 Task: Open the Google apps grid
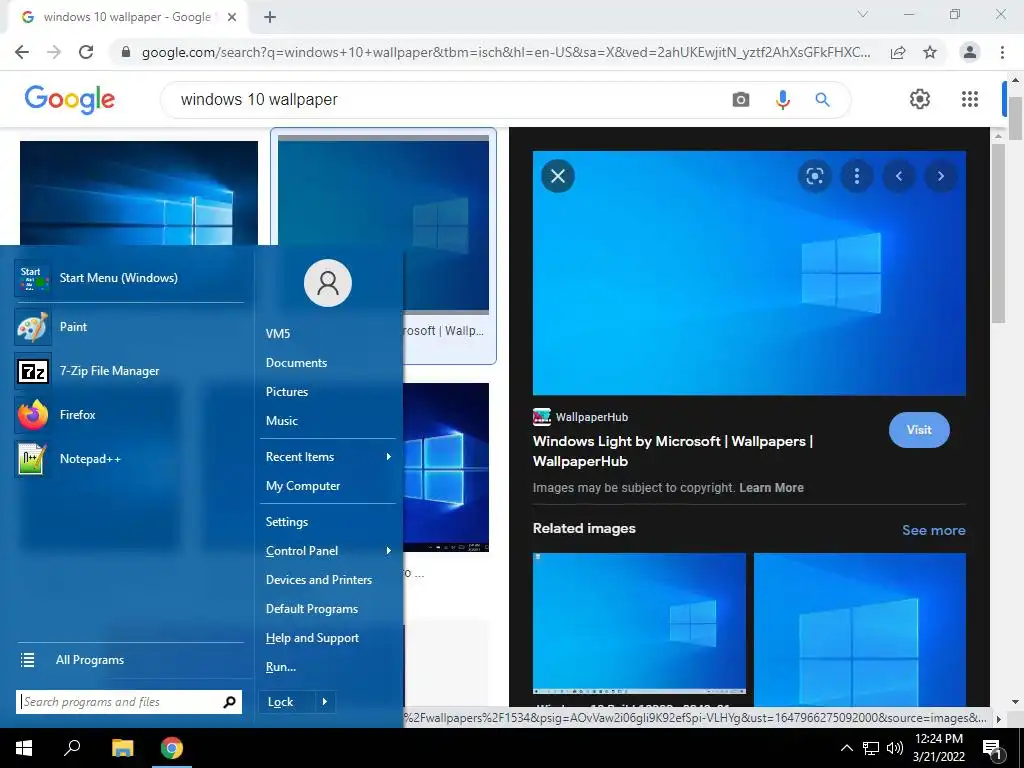tap(970, 99)
